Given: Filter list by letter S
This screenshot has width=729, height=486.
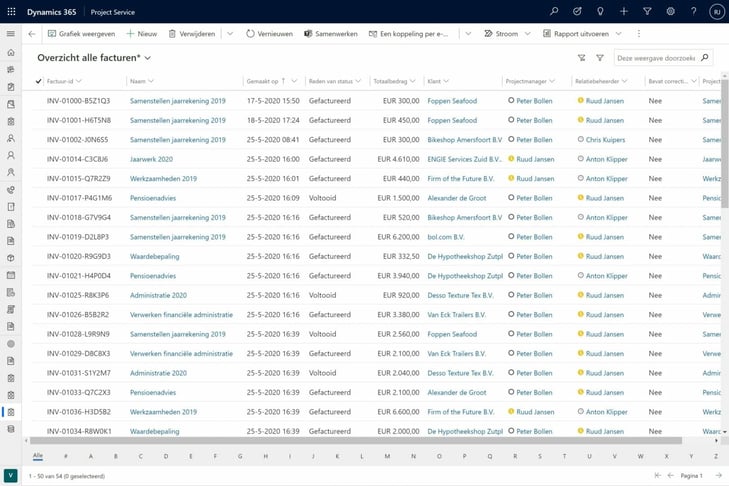Looking at the screenshot, I should [x=539, y=456].
